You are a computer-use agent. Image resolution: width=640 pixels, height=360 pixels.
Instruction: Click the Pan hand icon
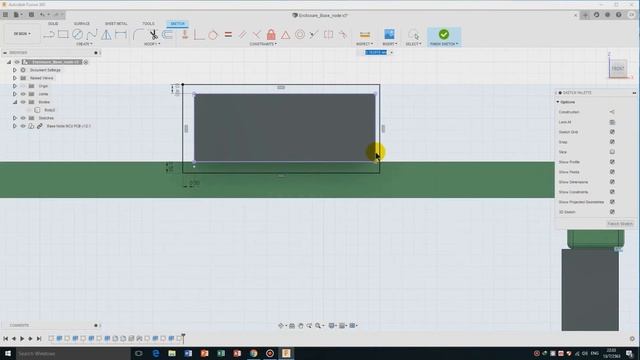click(301, 325)
